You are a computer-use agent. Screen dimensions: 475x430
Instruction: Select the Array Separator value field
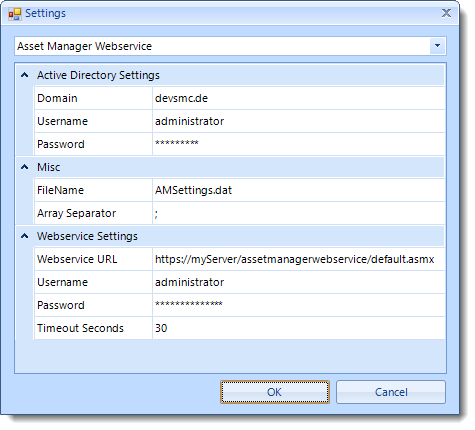(299, 213)
